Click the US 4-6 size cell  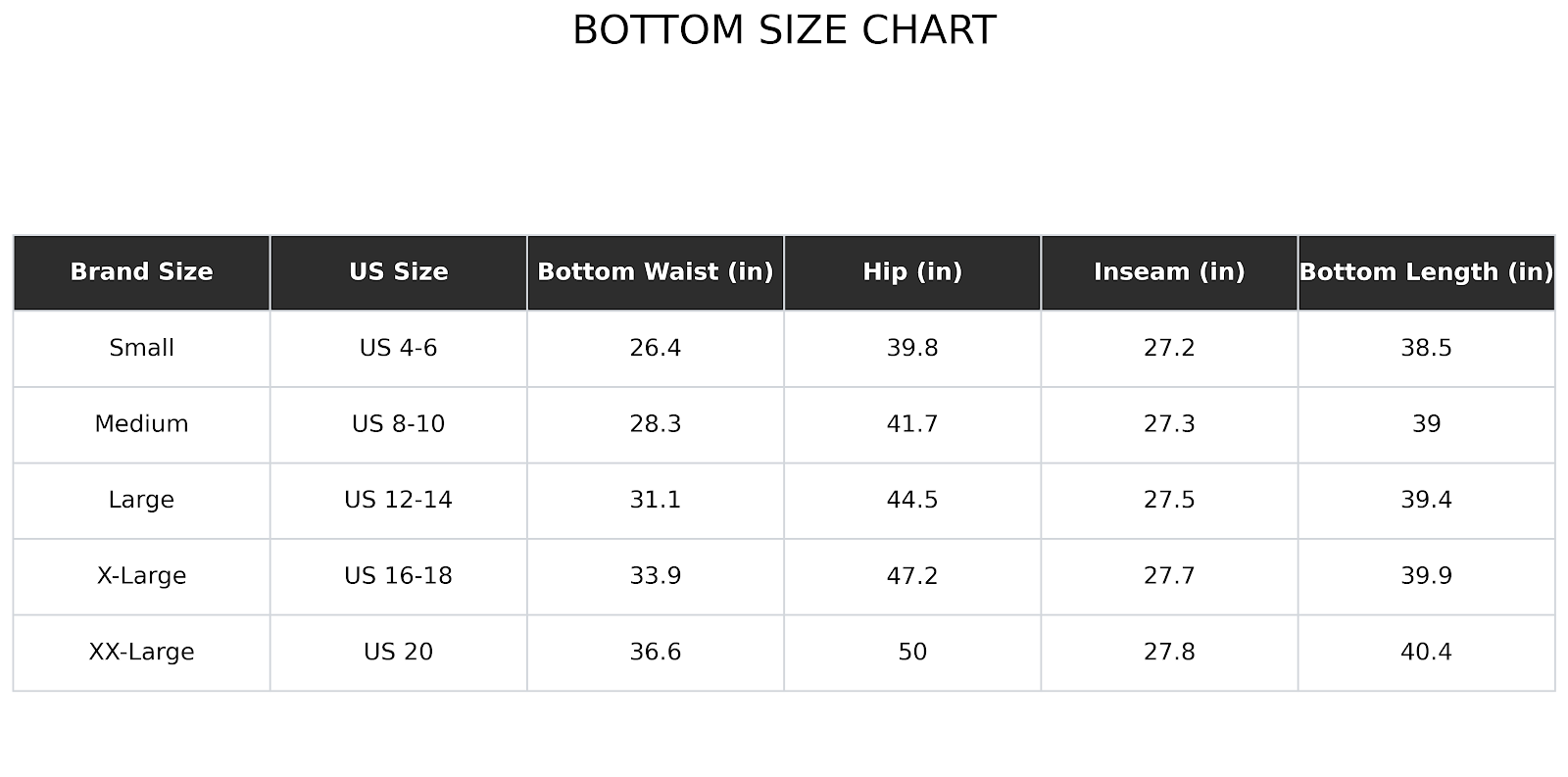click(398, 348)
